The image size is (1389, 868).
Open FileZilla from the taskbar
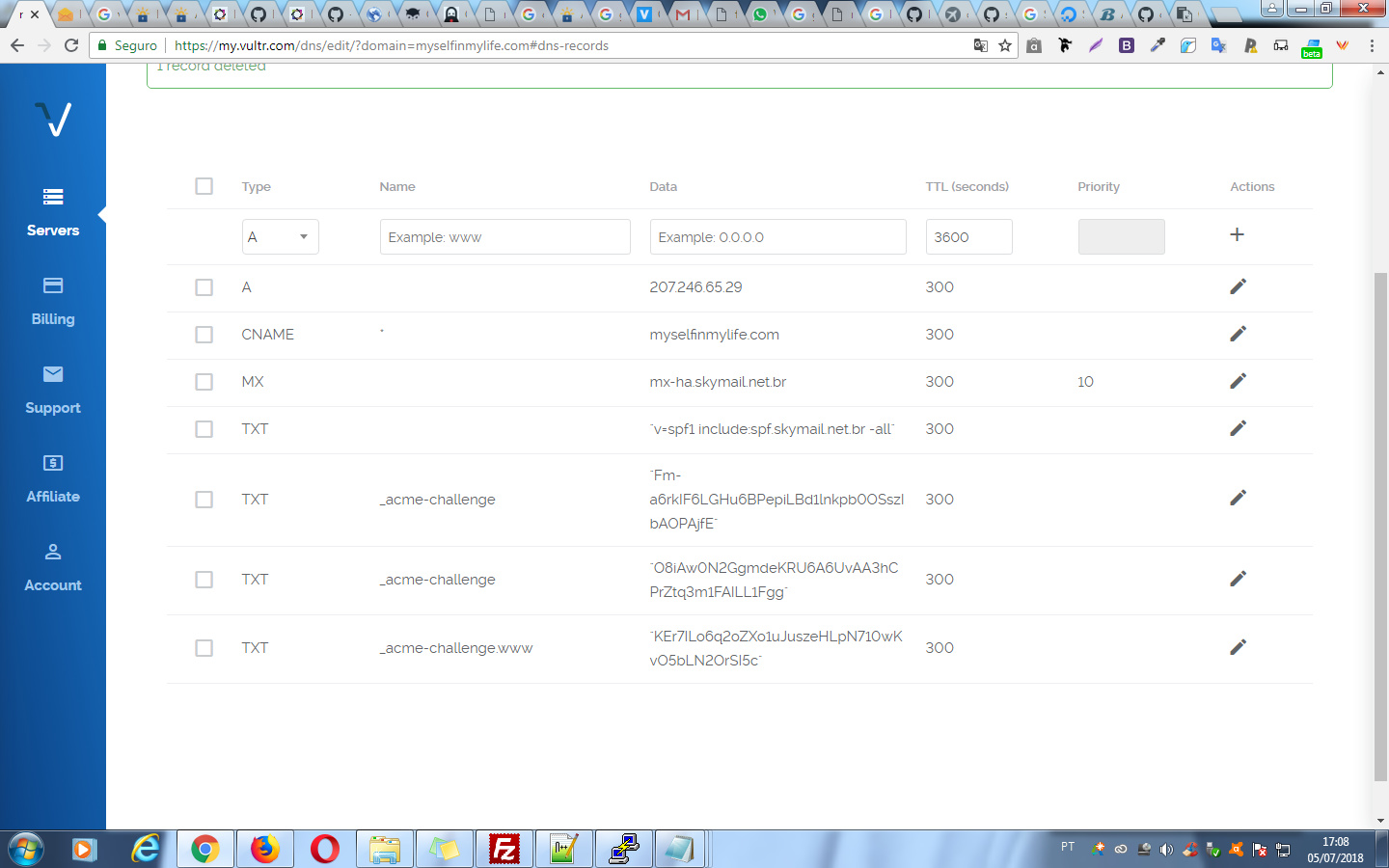(504, 849)
